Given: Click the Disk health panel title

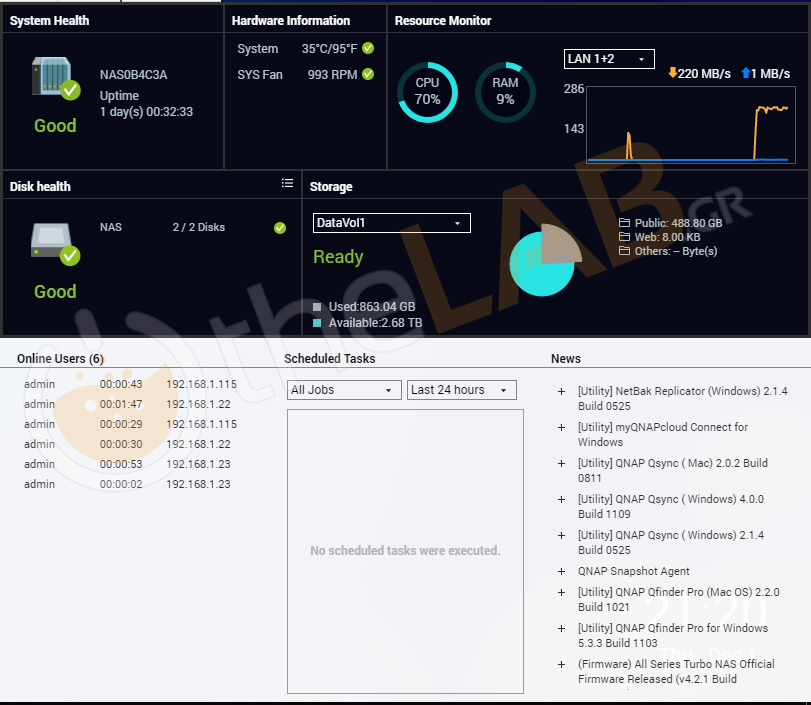Looking at the screenshot, I should [40, 187].
